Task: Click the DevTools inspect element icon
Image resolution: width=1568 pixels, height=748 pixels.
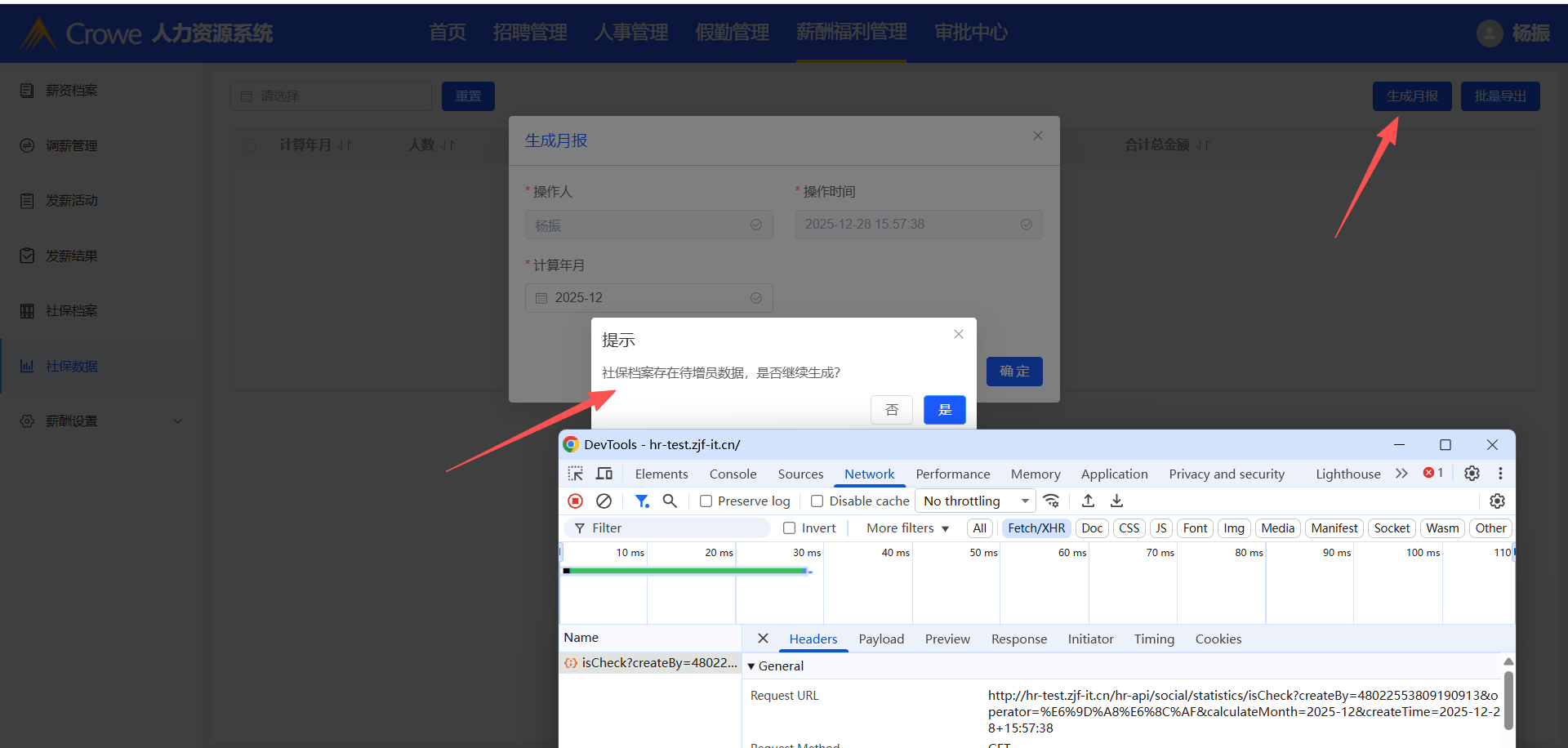Action: click(576, 474)
